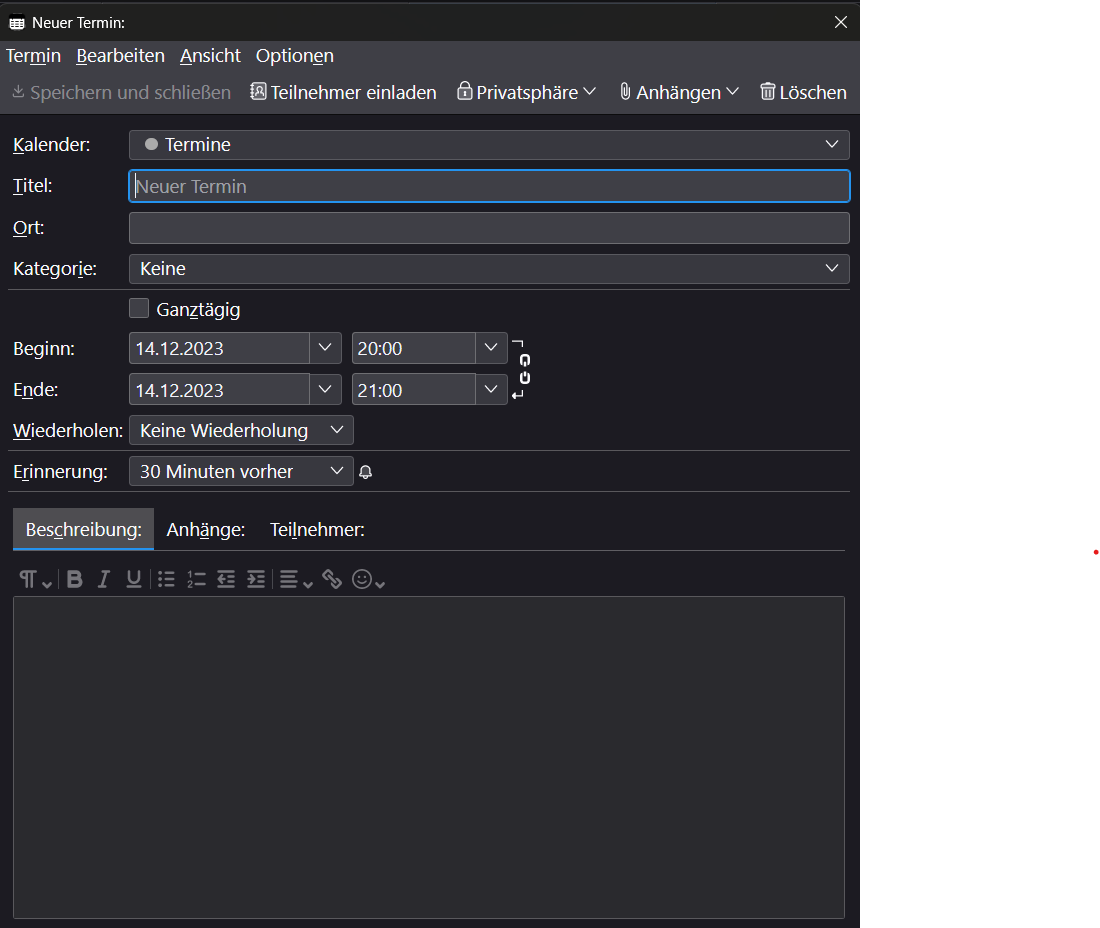
Task: Click the reminder bell icon
Action: pos(366,472)
